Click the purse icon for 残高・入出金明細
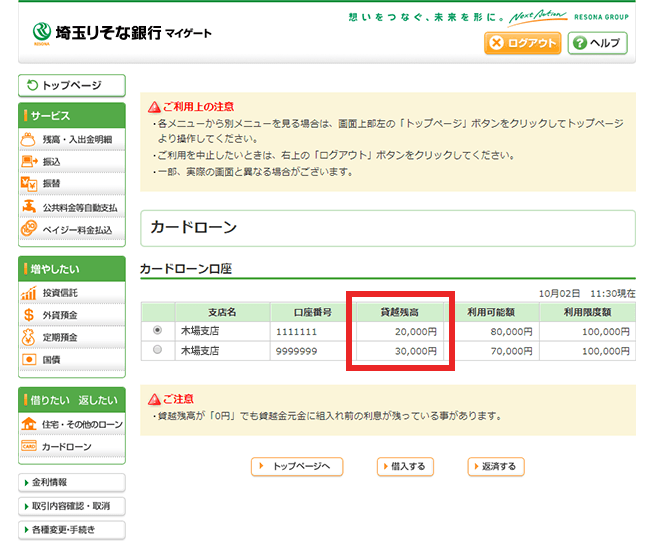The height and width of the screenshot is (541, 654). 28,139
